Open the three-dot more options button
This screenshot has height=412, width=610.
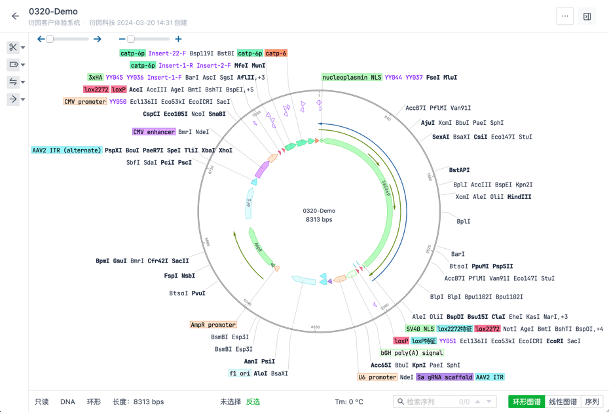565,16
